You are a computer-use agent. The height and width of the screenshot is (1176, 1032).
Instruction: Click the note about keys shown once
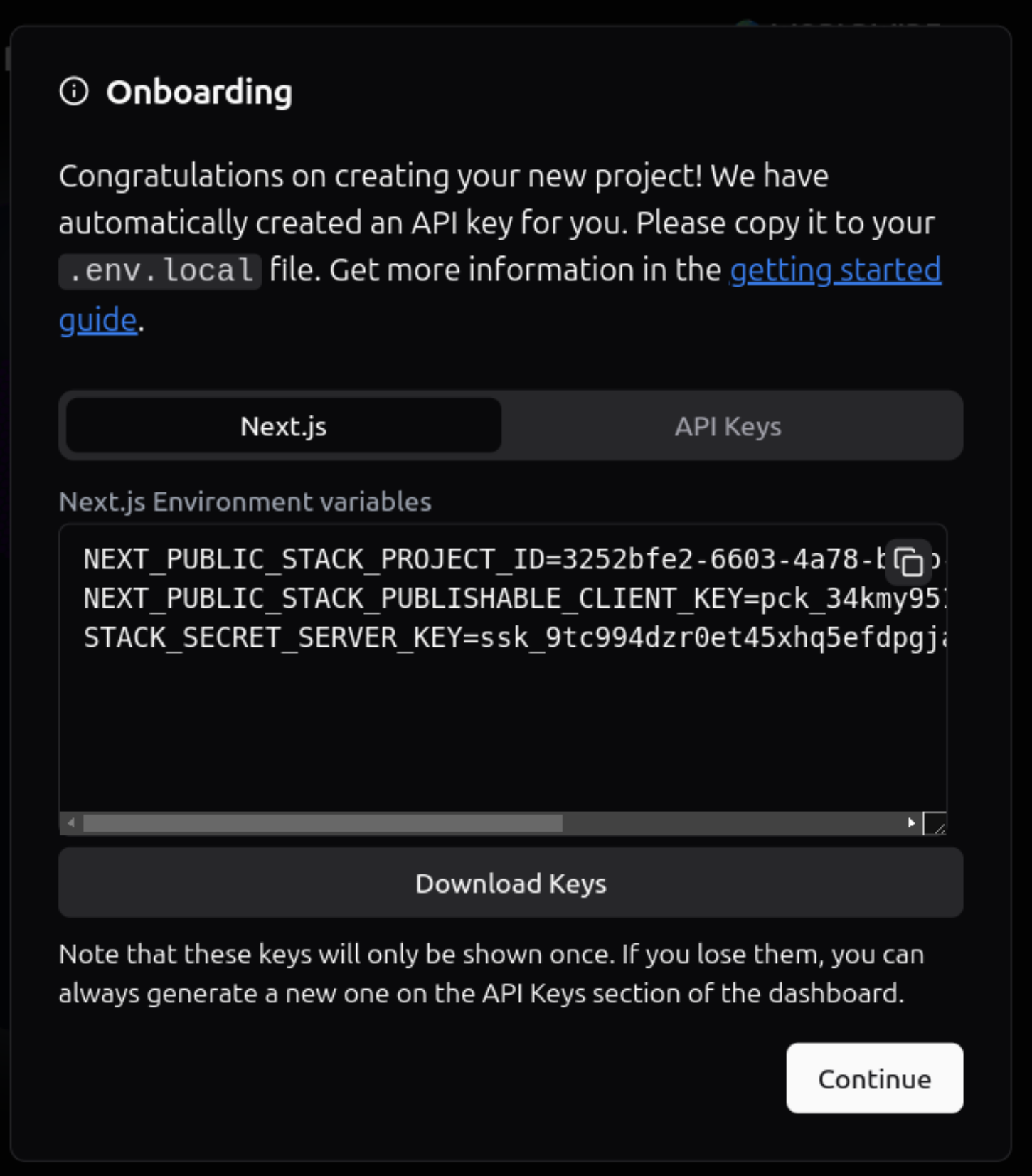(x=491, y=972)
